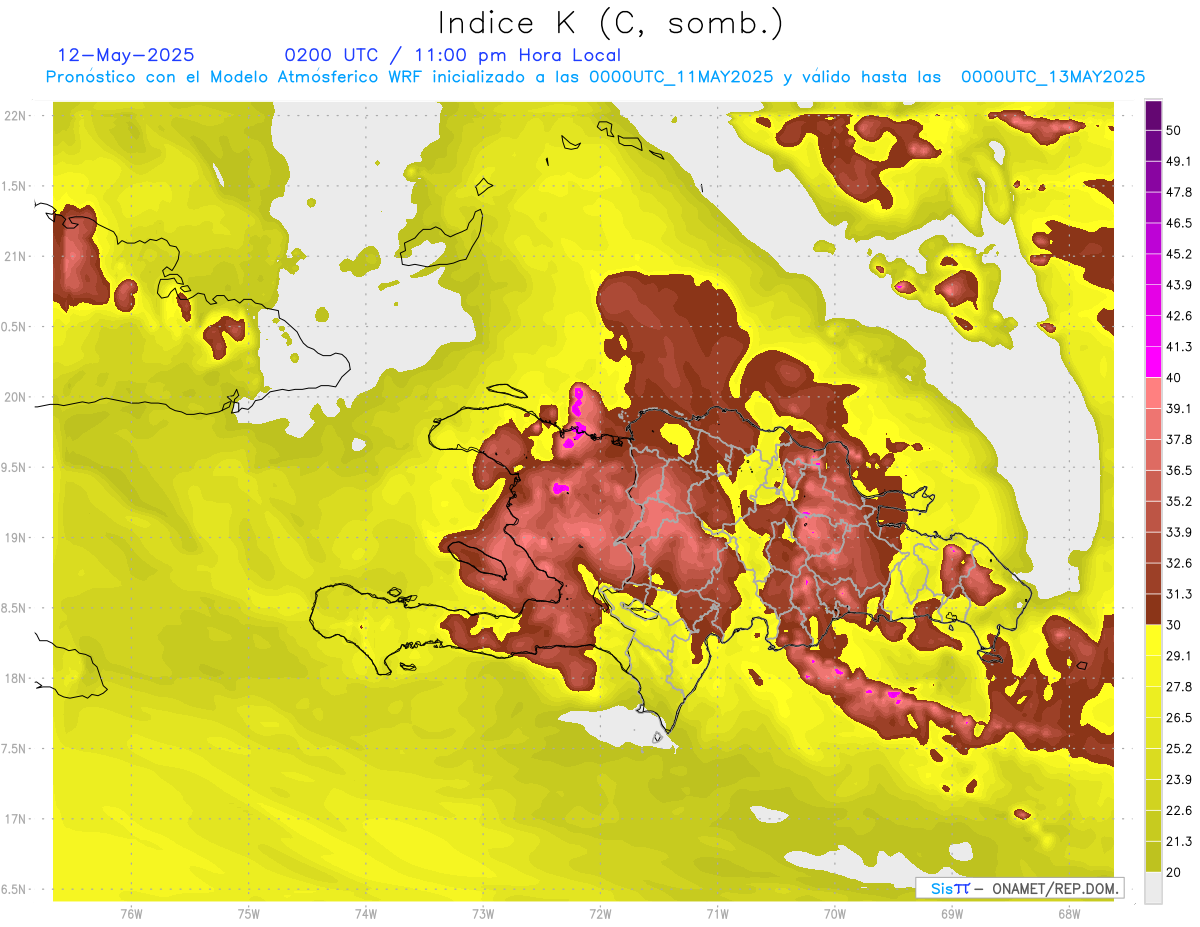Click the latitude label "19N"
The image size is (1200, 927).
pyautogui.click(x=15, y=538)
